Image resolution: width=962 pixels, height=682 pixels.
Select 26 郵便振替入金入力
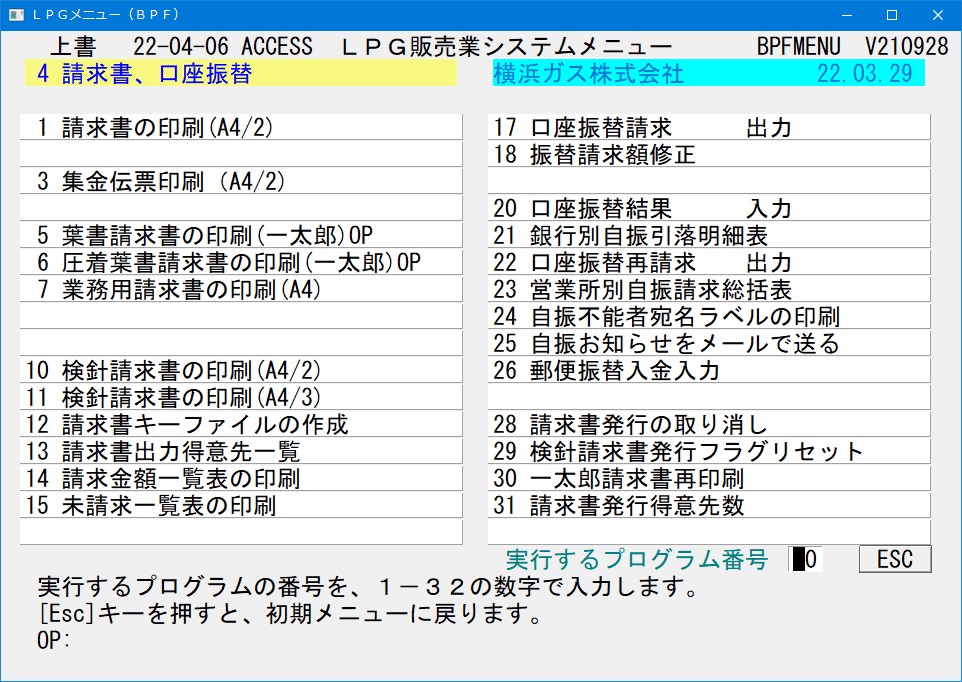point(709,370)
